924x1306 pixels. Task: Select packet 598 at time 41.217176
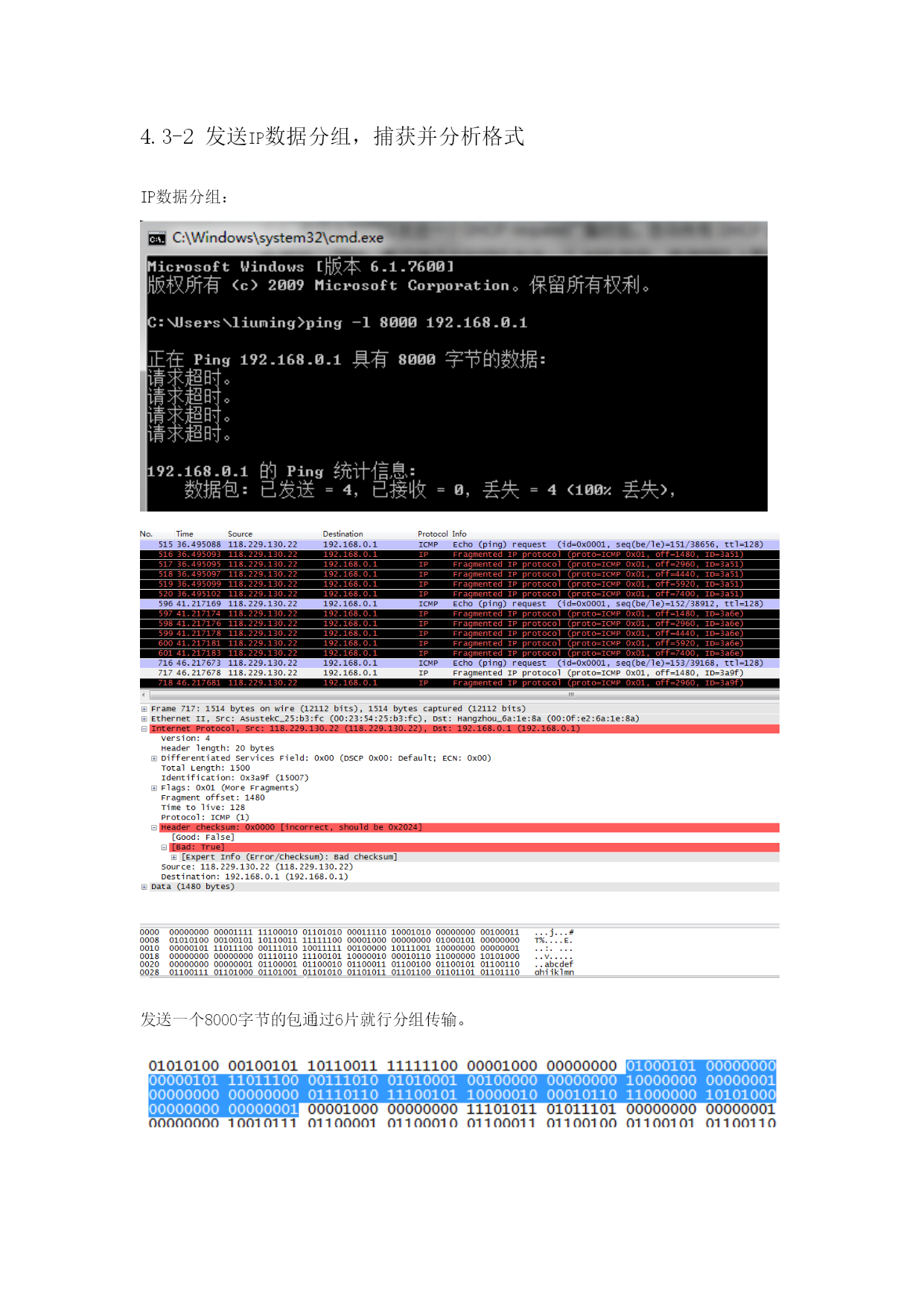[459, 623]
